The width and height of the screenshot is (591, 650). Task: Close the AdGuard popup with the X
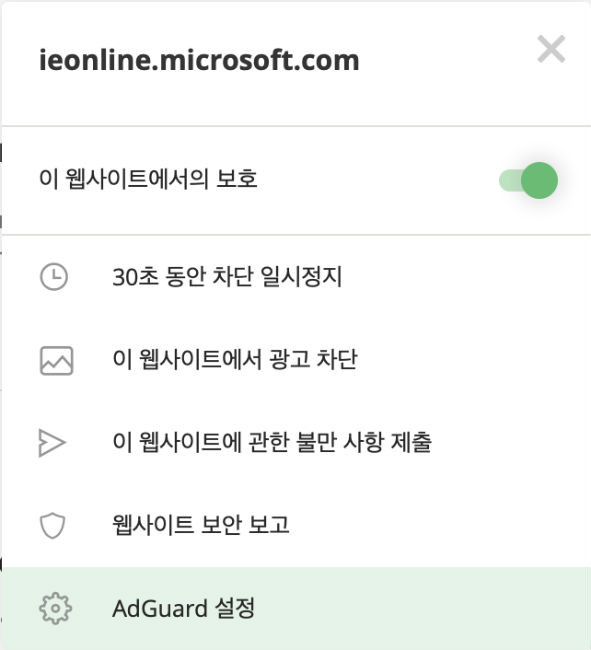pyautogui.click(x=551, y=49)
